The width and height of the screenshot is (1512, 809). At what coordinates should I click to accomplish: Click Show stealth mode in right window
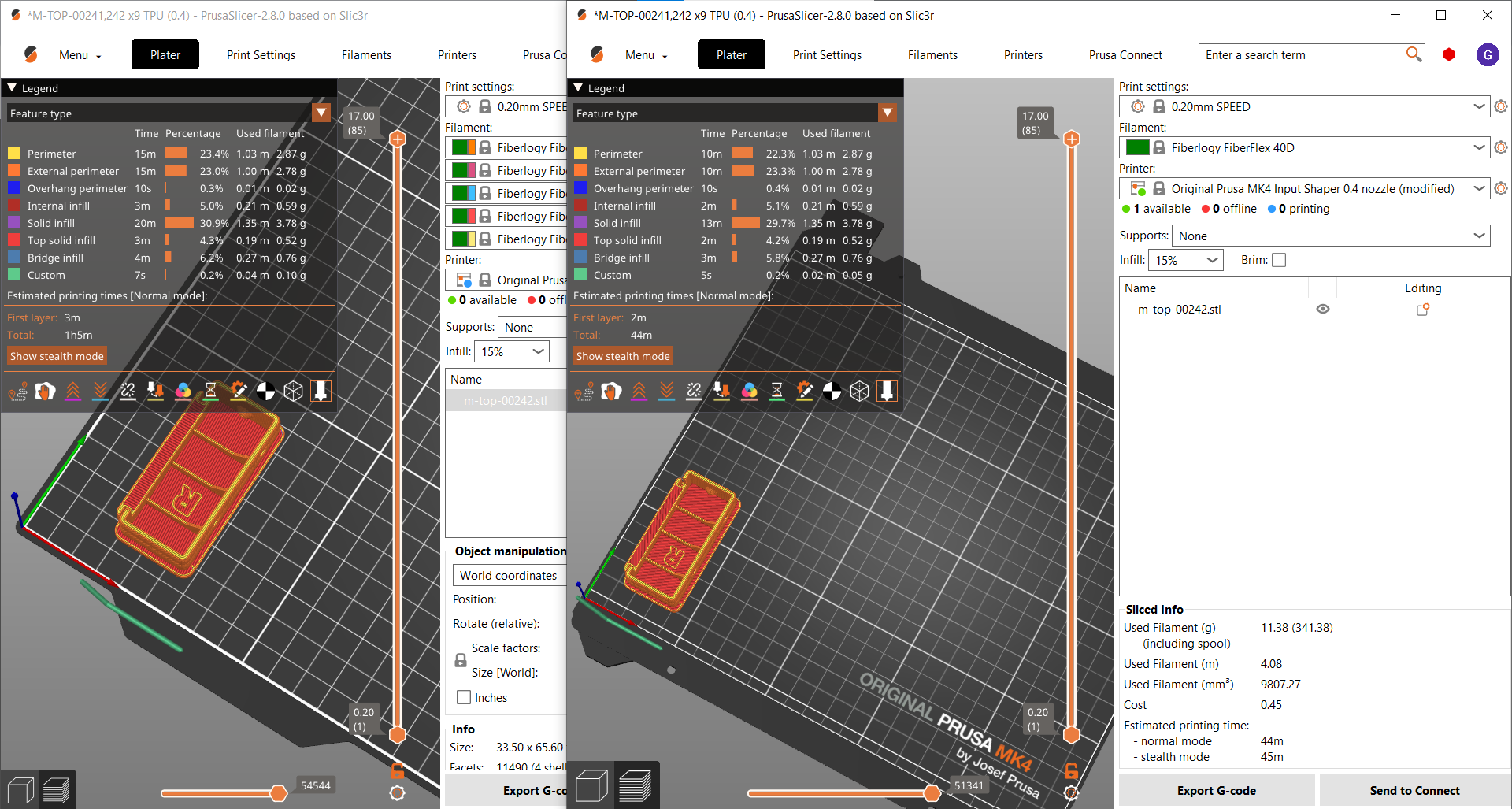pyautogui.click(x=623, y=356)
